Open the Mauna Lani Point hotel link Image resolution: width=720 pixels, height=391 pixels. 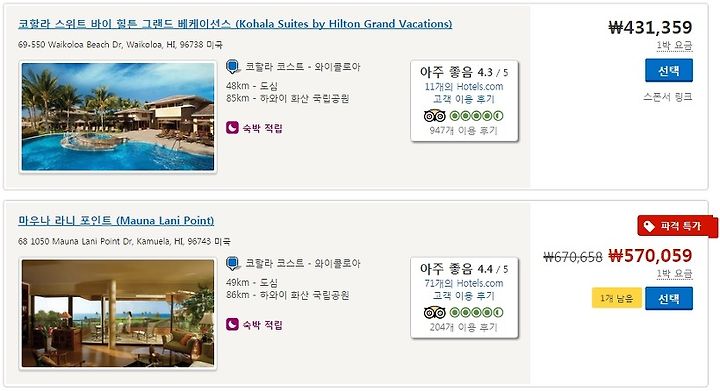pyautogui.click(x=116, y=221)
